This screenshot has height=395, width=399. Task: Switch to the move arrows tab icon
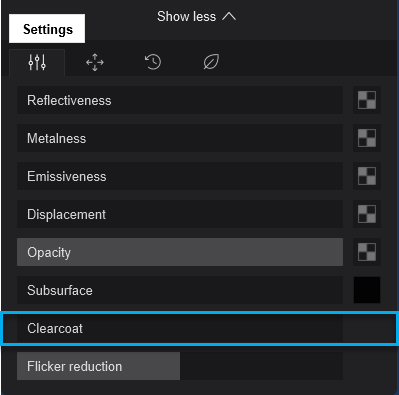[95, 62]
